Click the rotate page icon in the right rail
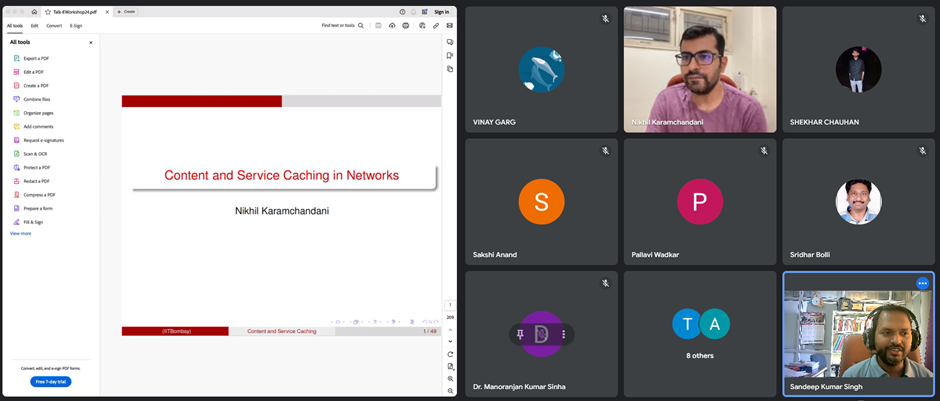This screenshot has width=940, height=401. [450, 354]
